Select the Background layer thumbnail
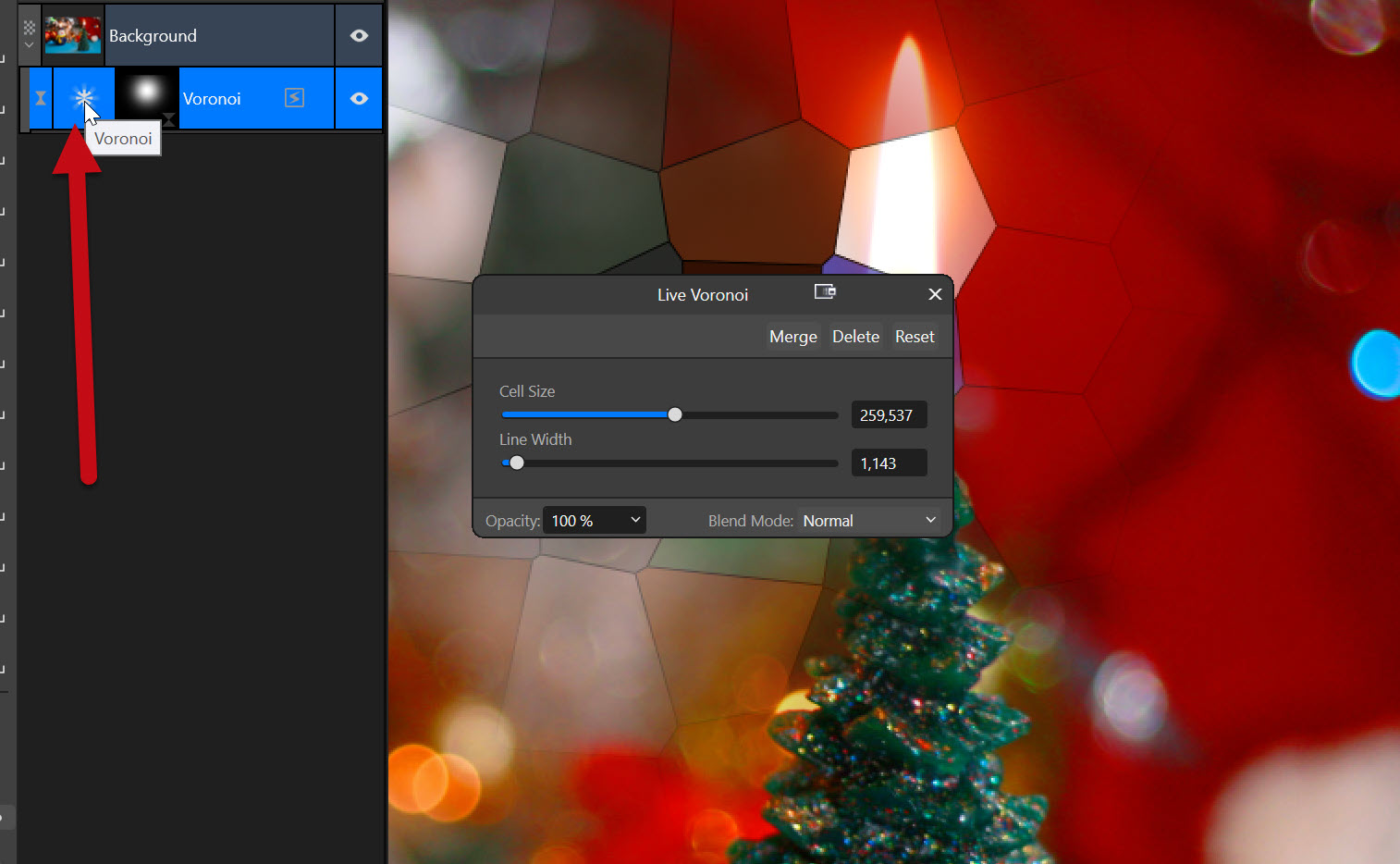Viewport: 1400px width, 864px height. tap(73, 35)
